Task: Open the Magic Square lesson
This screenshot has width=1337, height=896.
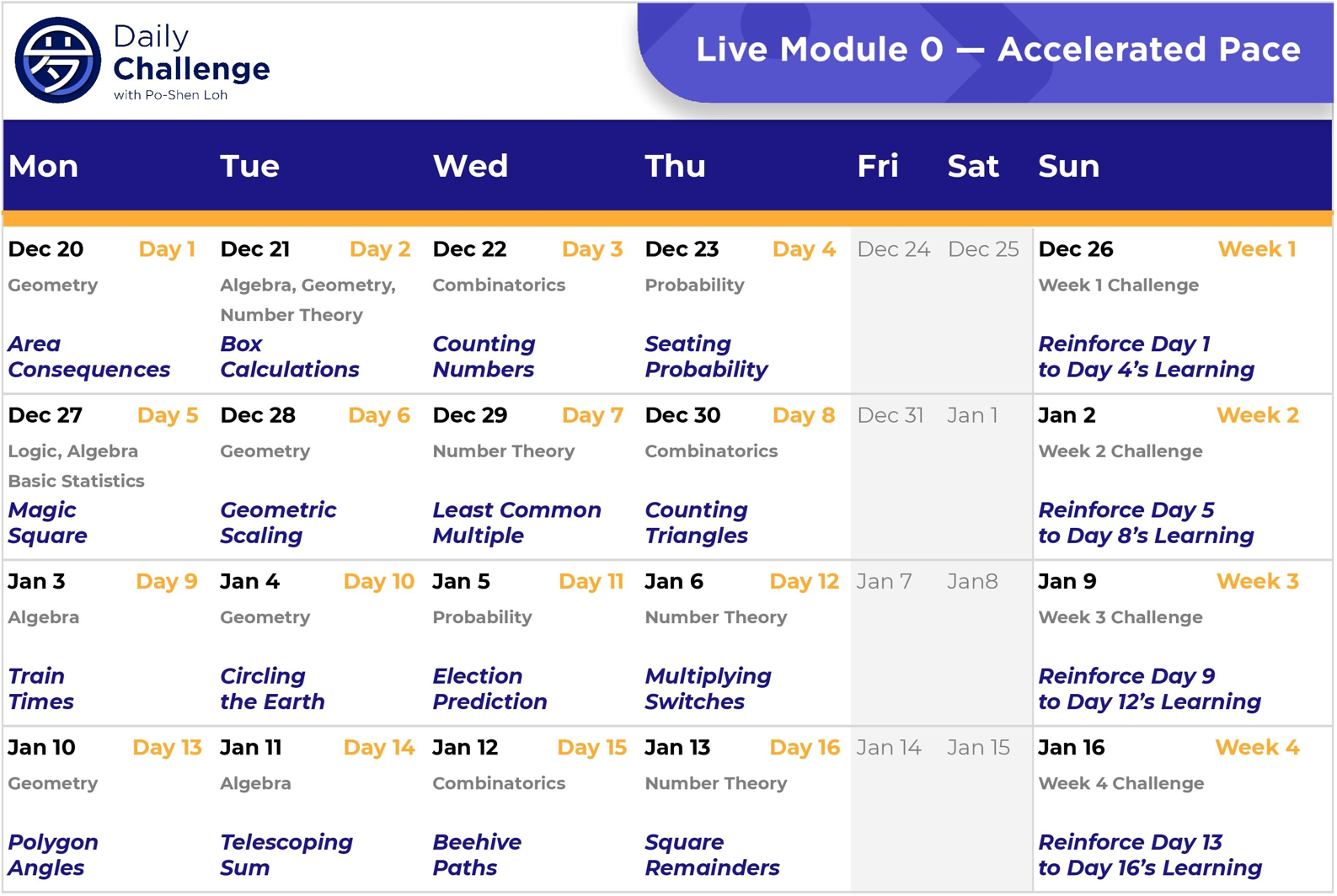Action: [x=48, y=523]
